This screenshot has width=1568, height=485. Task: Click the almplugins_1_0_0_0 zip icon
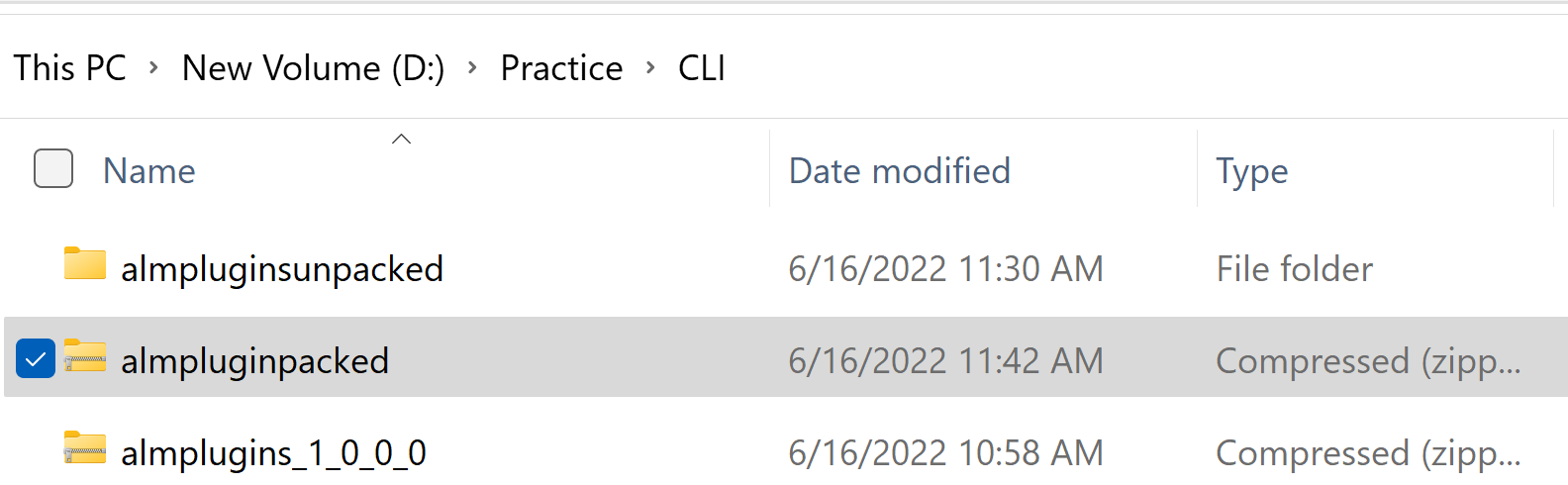point(85,448)
